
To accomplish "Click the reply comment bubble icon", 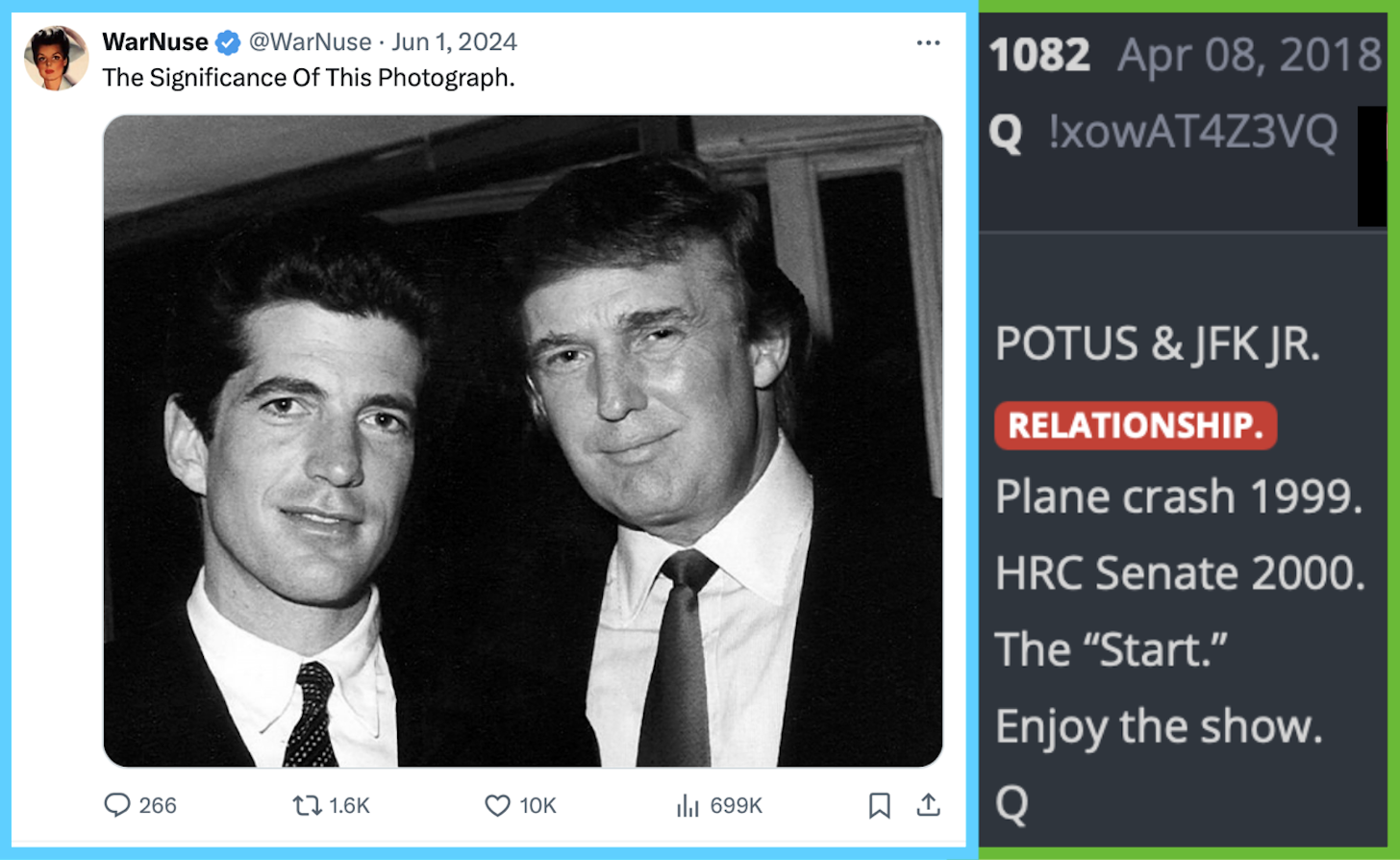I will tap(116, 805).
